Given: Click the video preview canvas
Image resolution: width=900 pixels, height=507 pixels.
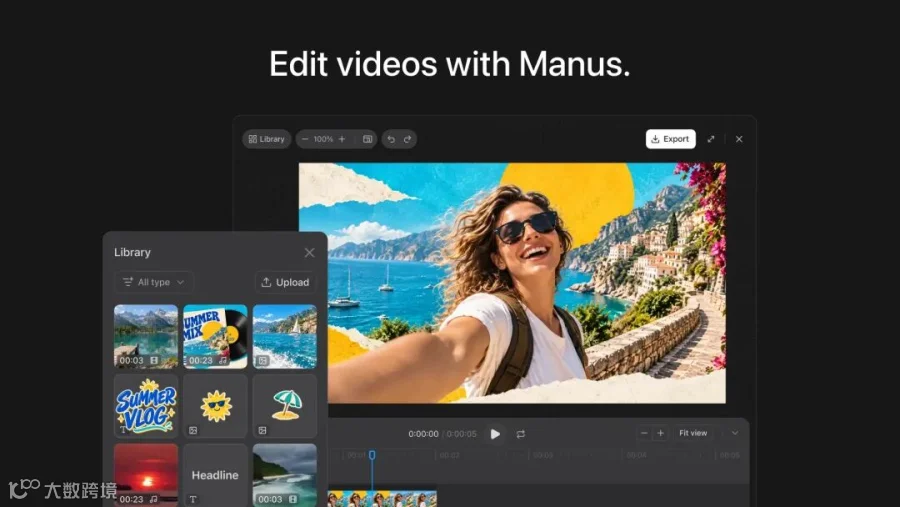Looking at the screenshot, I should click(x=512, y=283).
